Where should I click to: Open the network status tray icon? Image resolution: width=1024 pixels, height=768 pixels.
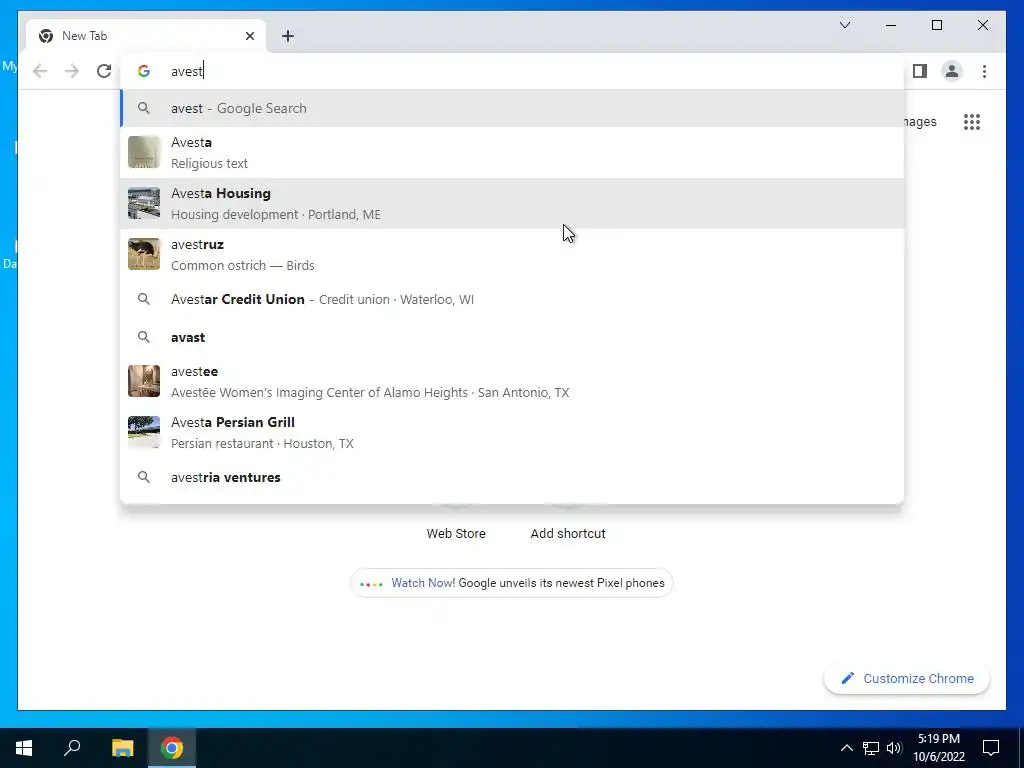[x=871, y=748]
